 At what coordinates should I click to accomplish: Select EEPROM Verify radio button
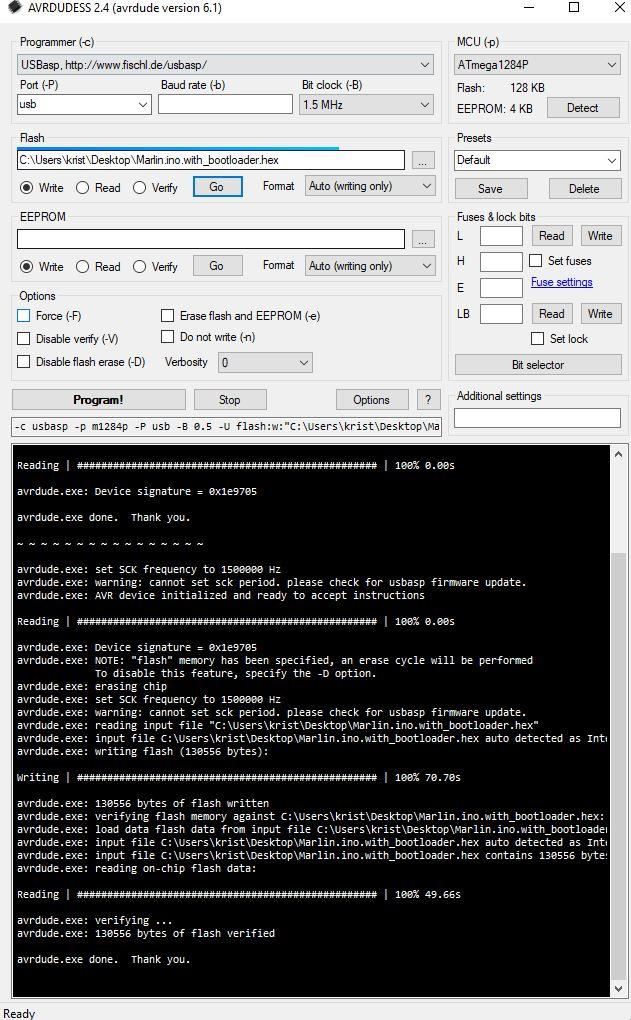[139, 267]
